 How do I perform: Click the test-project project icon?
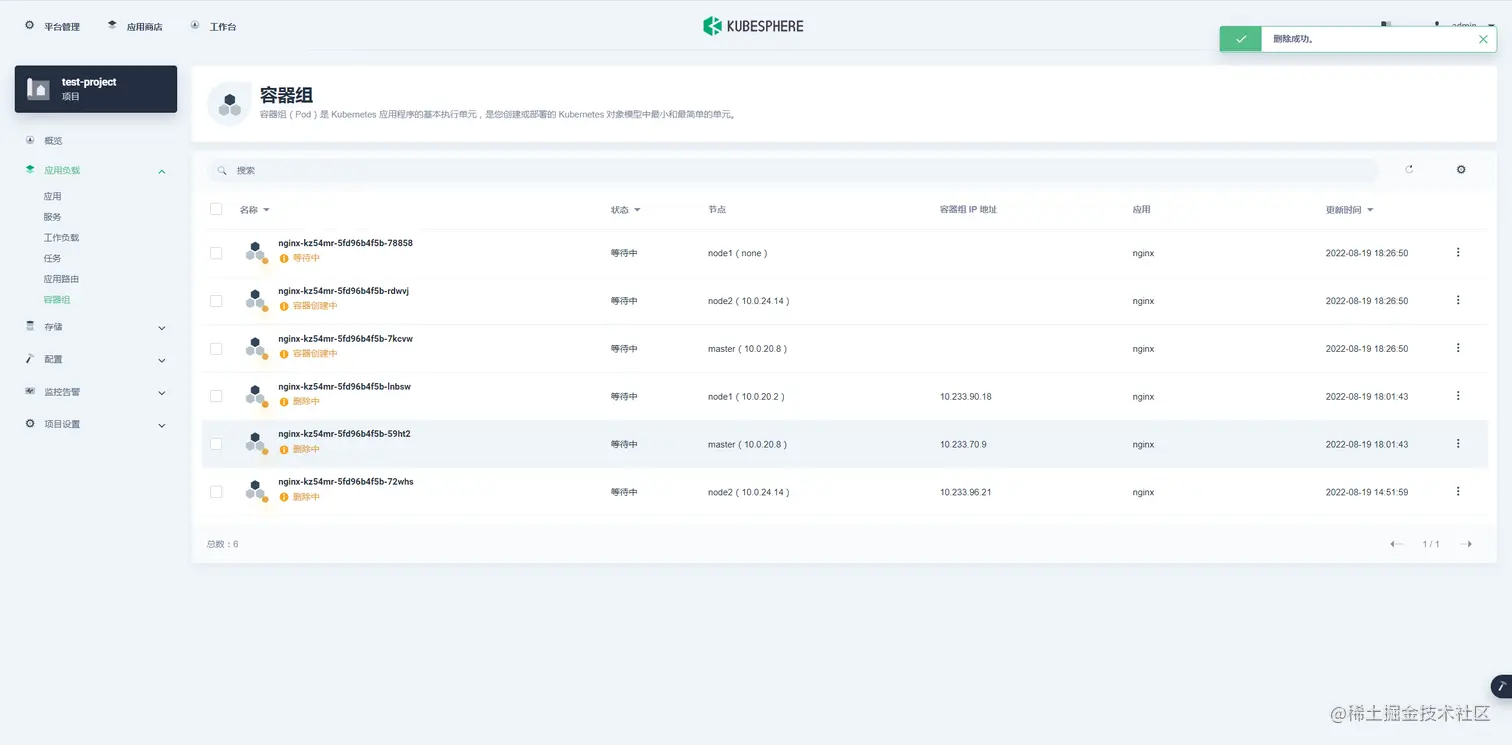click(x=38, y=89)
